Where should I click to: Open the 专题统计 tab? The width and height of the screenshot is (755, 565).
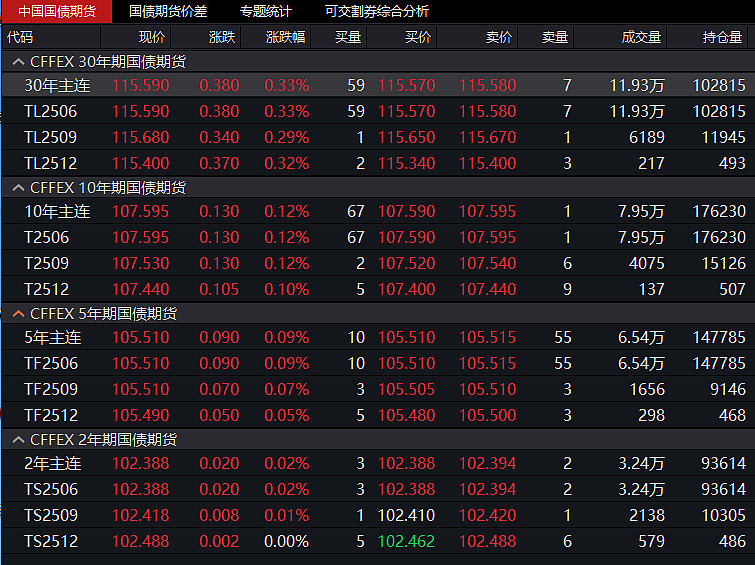265,11
